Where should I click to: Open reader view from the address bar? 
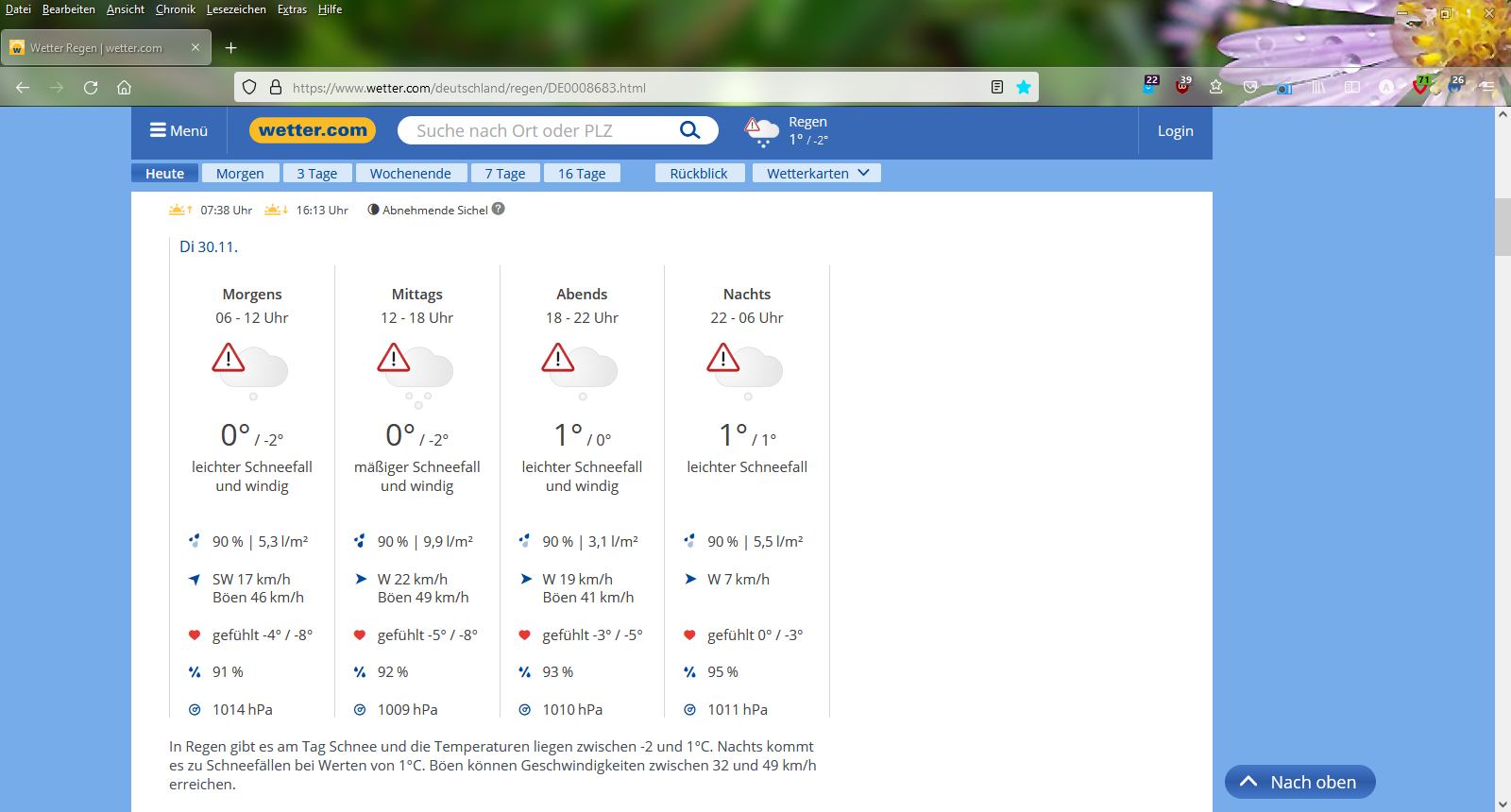997,88
